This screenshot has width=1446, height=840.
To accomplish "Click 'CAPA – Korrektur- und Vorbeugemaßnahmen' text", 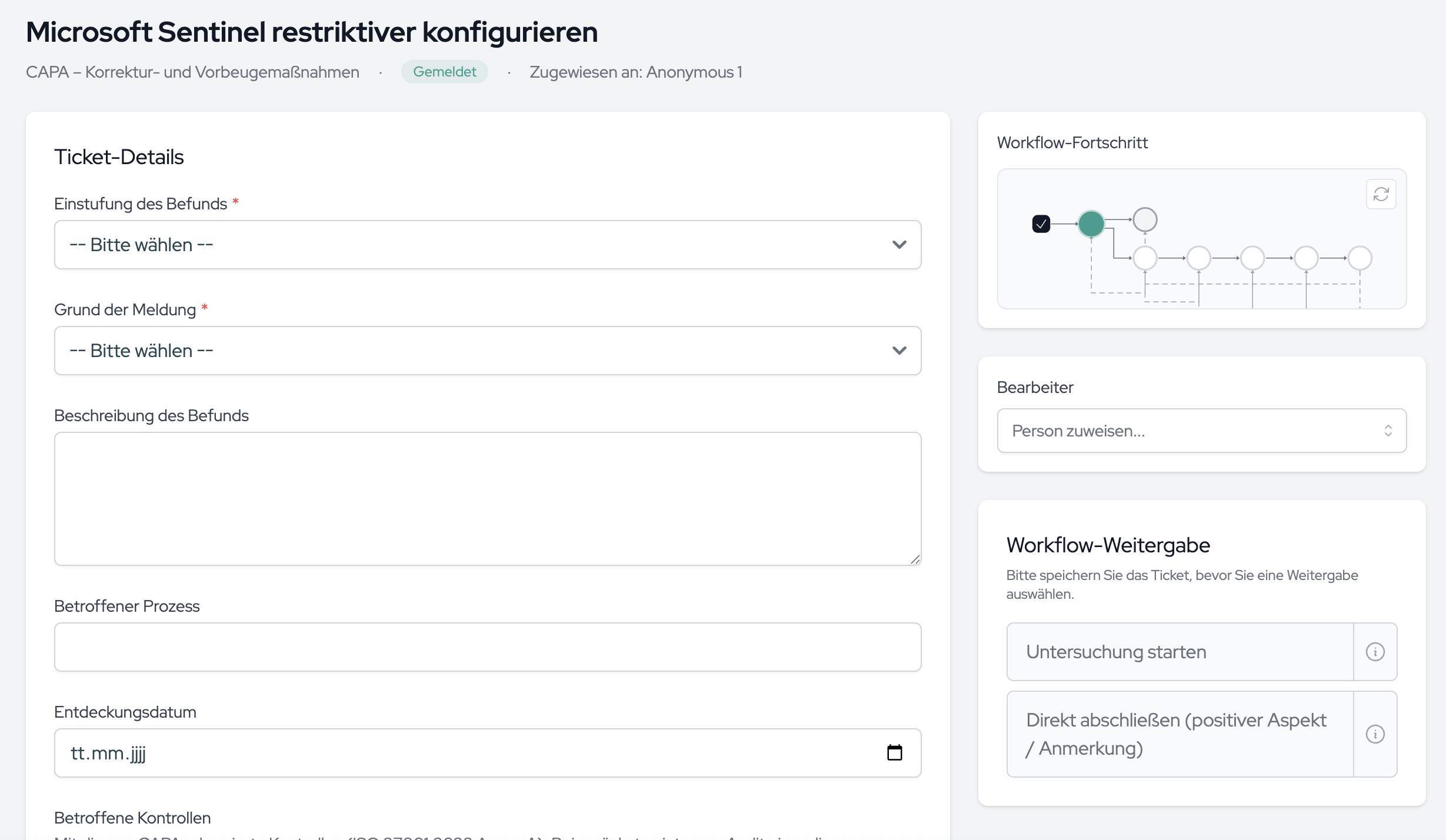I will tap(192, 72).
